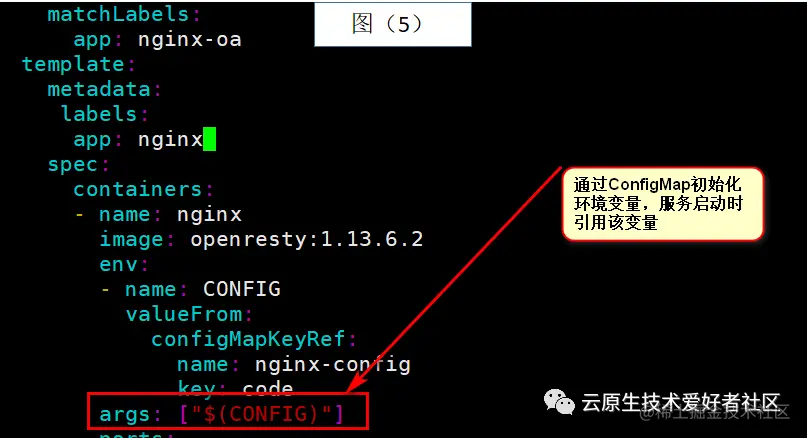The image size is (807, 438).
Task: Click the WeChat logo icon in watermark
Action: tap(559, 402)
